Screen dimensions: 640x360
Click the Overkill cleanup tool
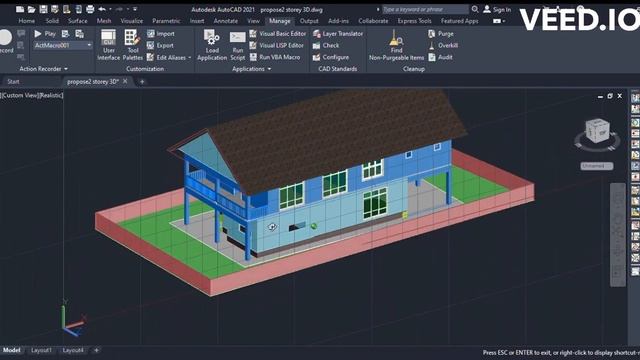pyautogui.click(x=443, y=45)
